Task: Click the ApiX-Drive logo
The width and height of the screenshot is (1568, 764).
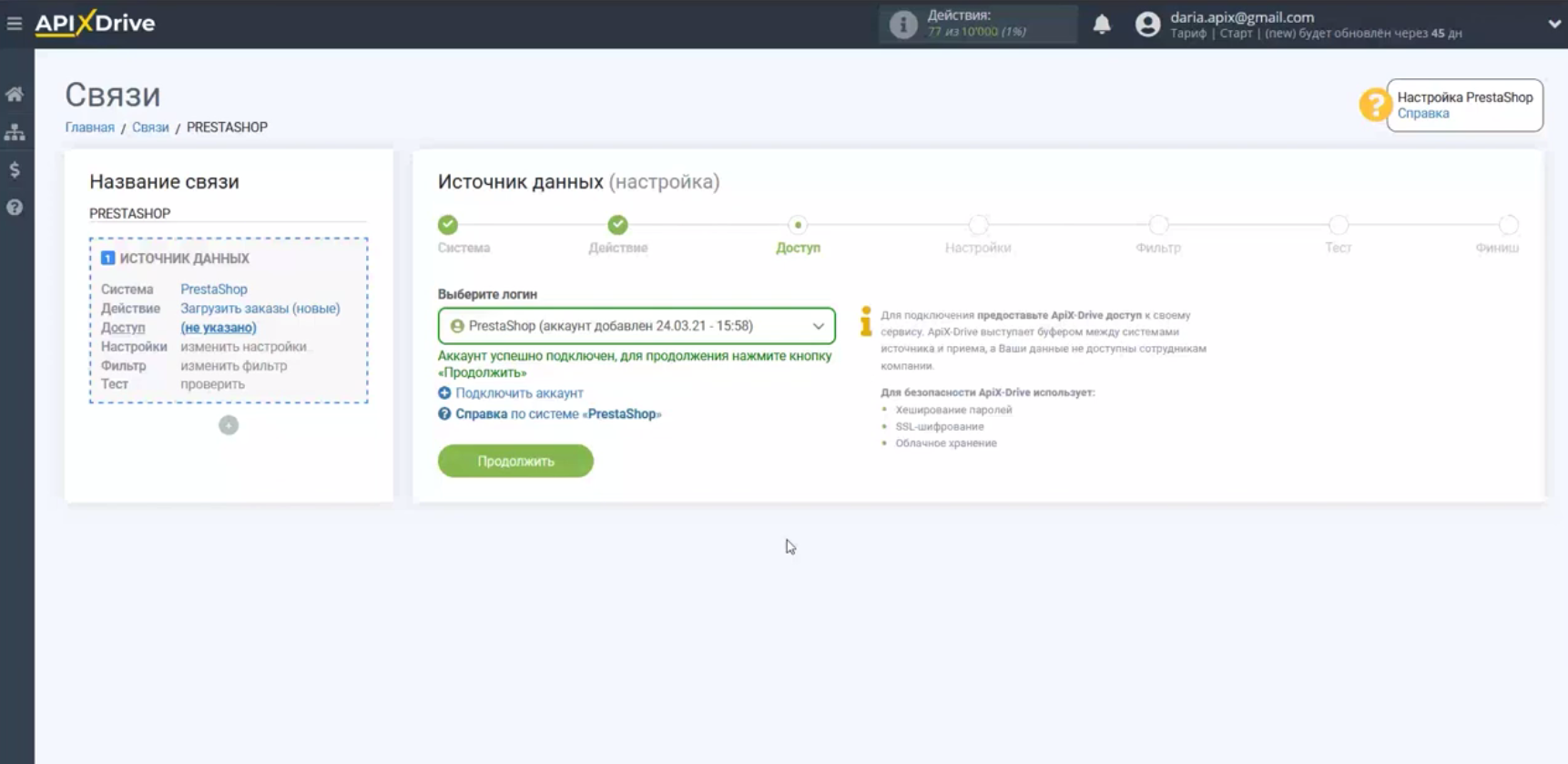Action: pyautogui.click(x=95, y=23)
